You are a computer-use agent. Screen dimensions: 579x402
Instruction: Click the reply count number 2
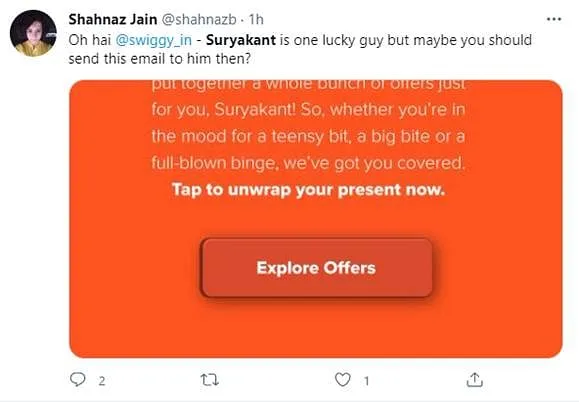click(x=102, y=381)
